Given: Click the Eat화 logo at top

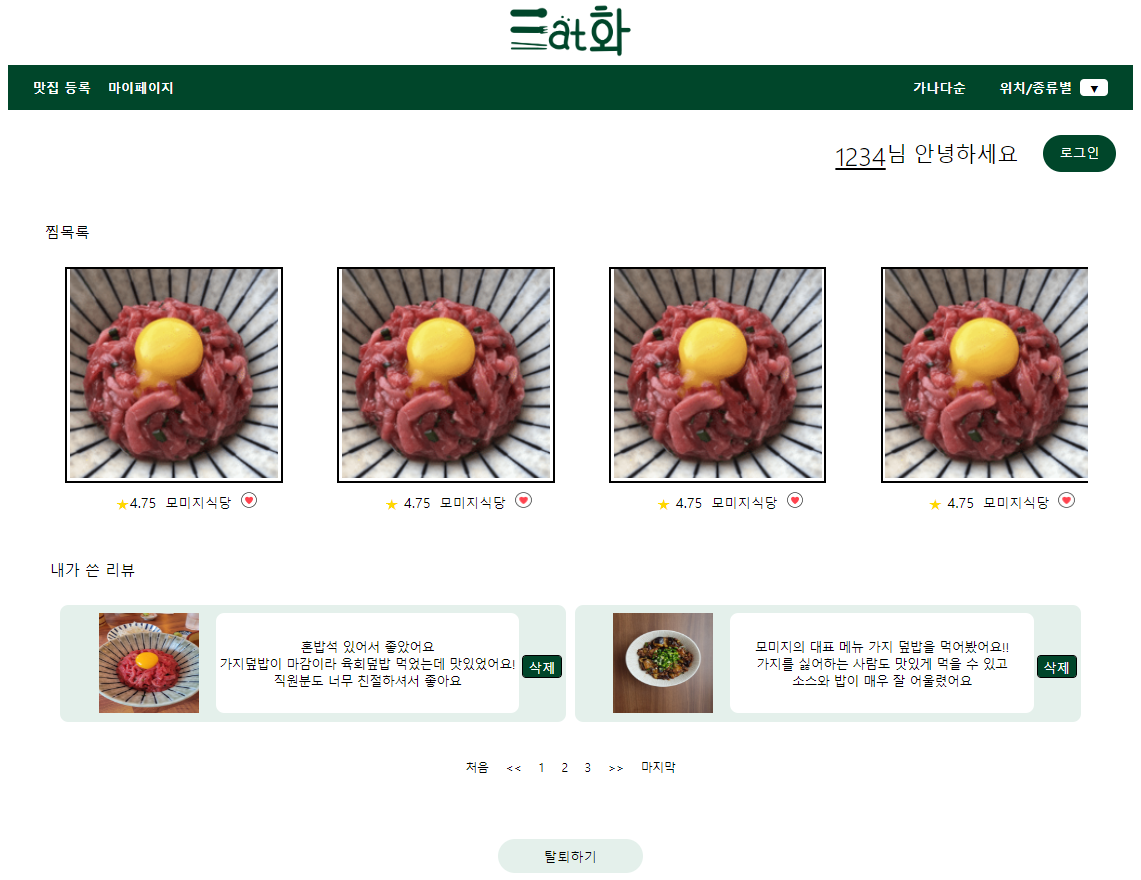Looking at the screenshot, I should coord(570,31).
